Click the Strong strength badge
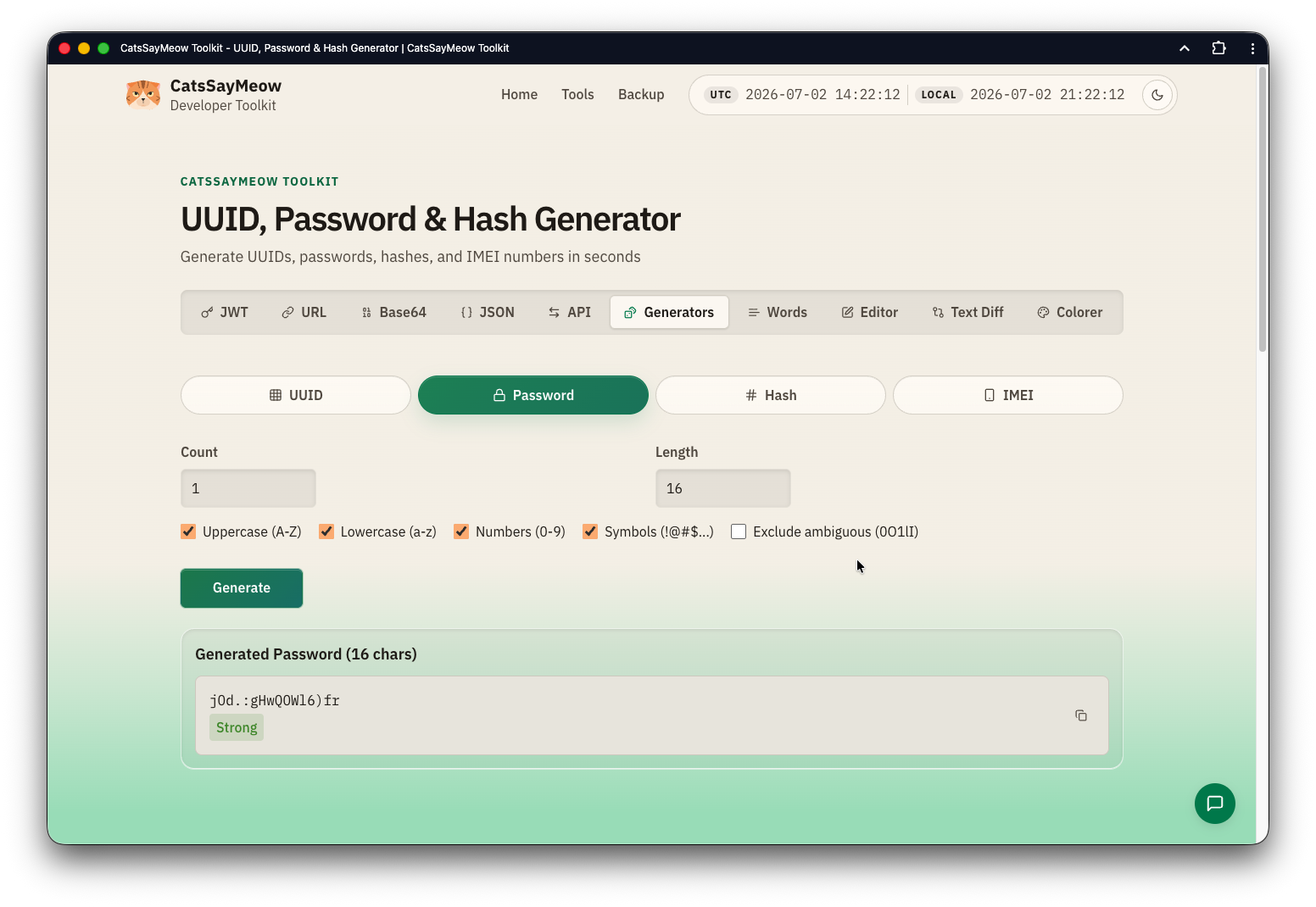Image resolution: width=1316 pixels, height=907 pixels. (x=237, y=727)
